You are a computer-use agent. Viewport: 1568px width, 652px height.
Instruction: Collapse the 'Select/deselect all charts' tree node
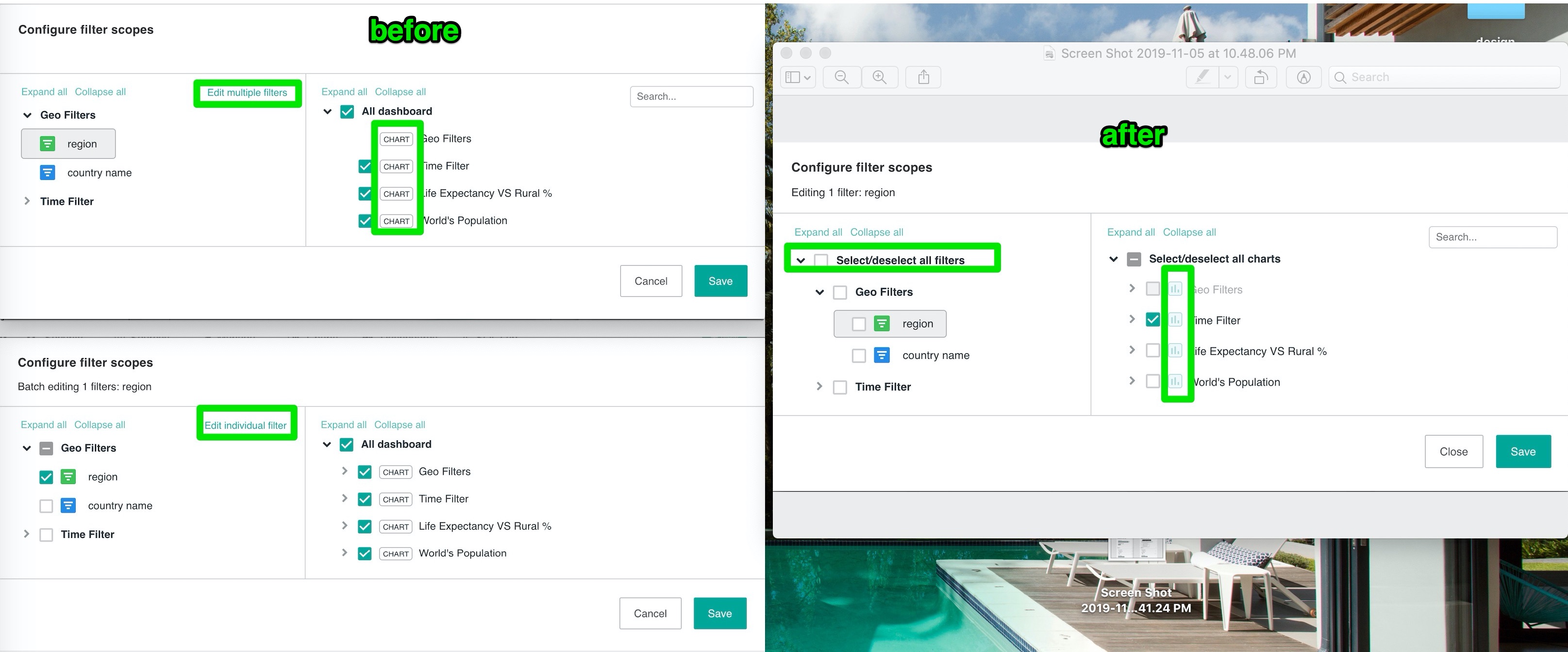(x=1113, y=259)
